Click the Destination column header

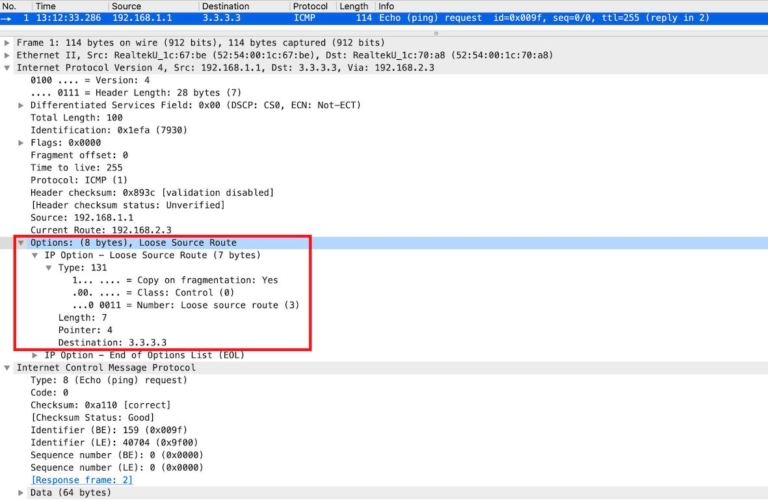pos(225,6)
